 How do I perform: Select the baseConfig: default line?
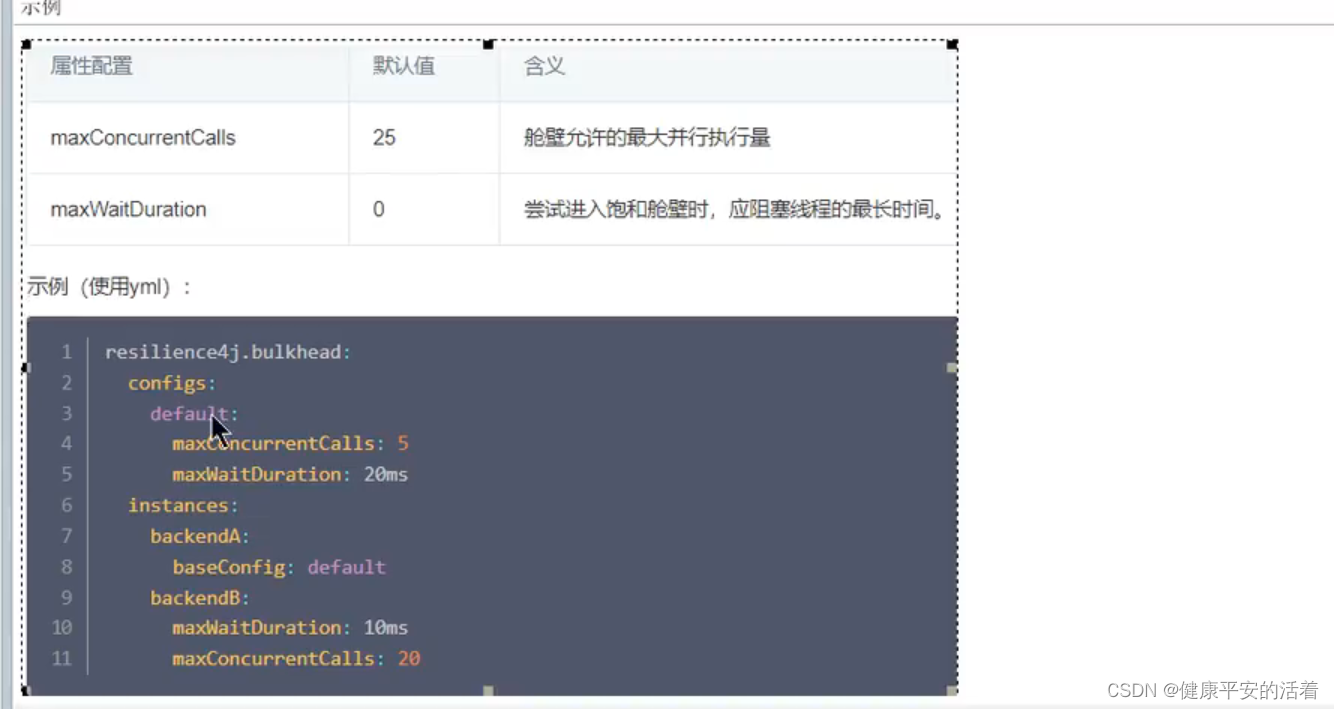(278, 567)
